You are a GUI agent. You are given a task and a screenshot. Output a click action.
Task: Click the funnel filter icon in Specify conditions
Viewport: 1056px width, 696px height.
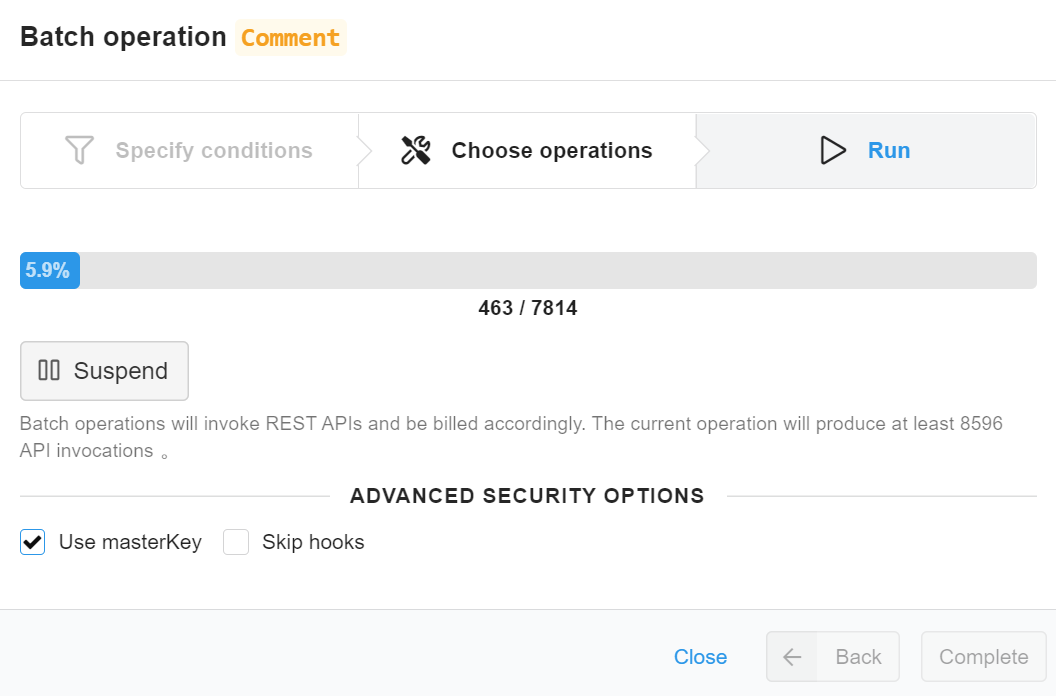(x=79, y=151)
